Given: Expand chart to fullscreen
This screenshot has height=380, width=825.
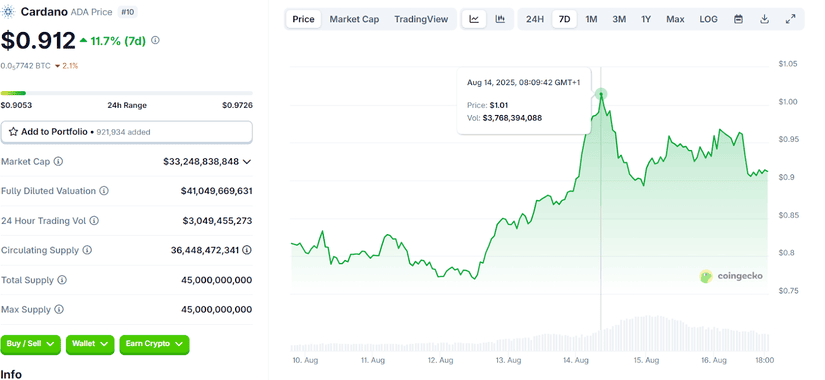Looking at the screenshot, I should coord(790,19).
